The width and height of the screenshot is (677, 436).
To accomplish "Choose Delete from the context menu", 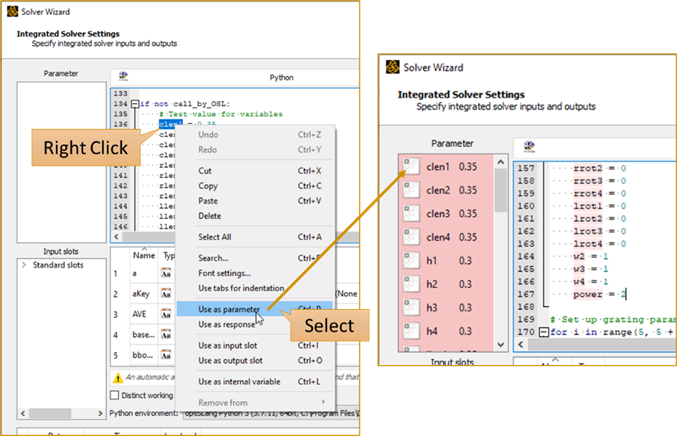I will coord(256,216).
